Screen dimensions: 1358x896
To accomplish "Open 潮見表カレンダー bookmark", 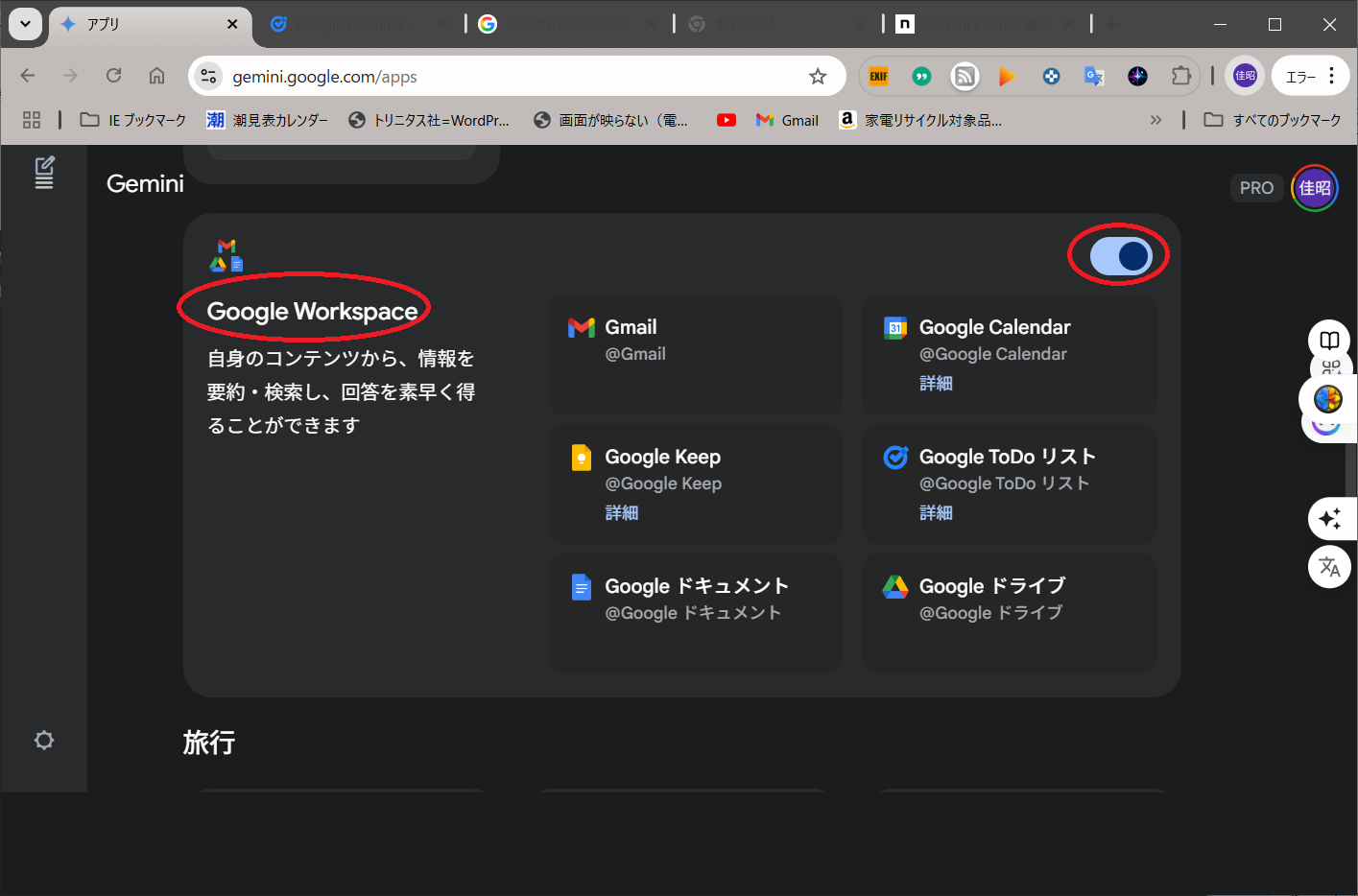I will [267, 120].
